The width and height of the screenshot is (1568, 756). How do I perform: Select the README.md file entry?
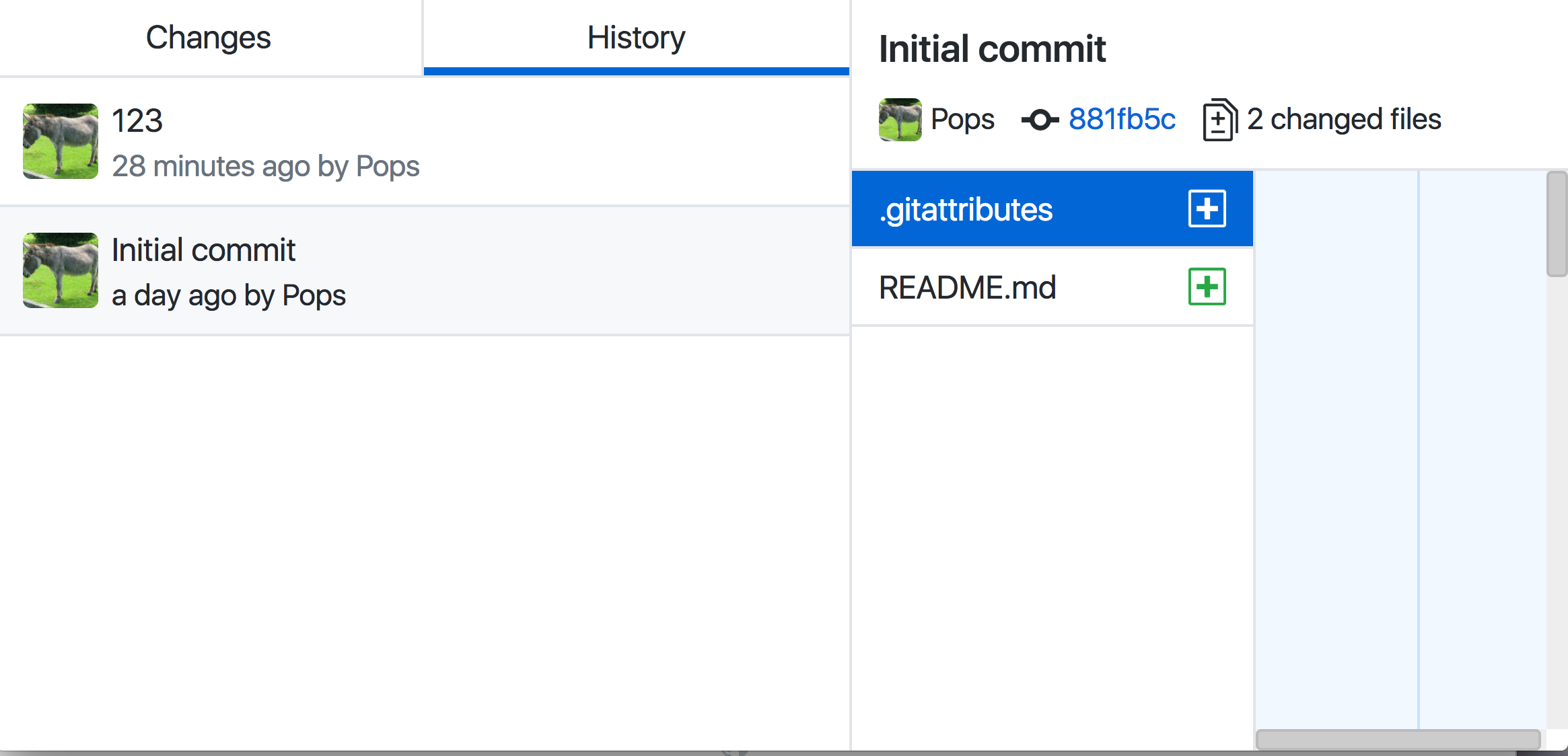coord(969,287)
